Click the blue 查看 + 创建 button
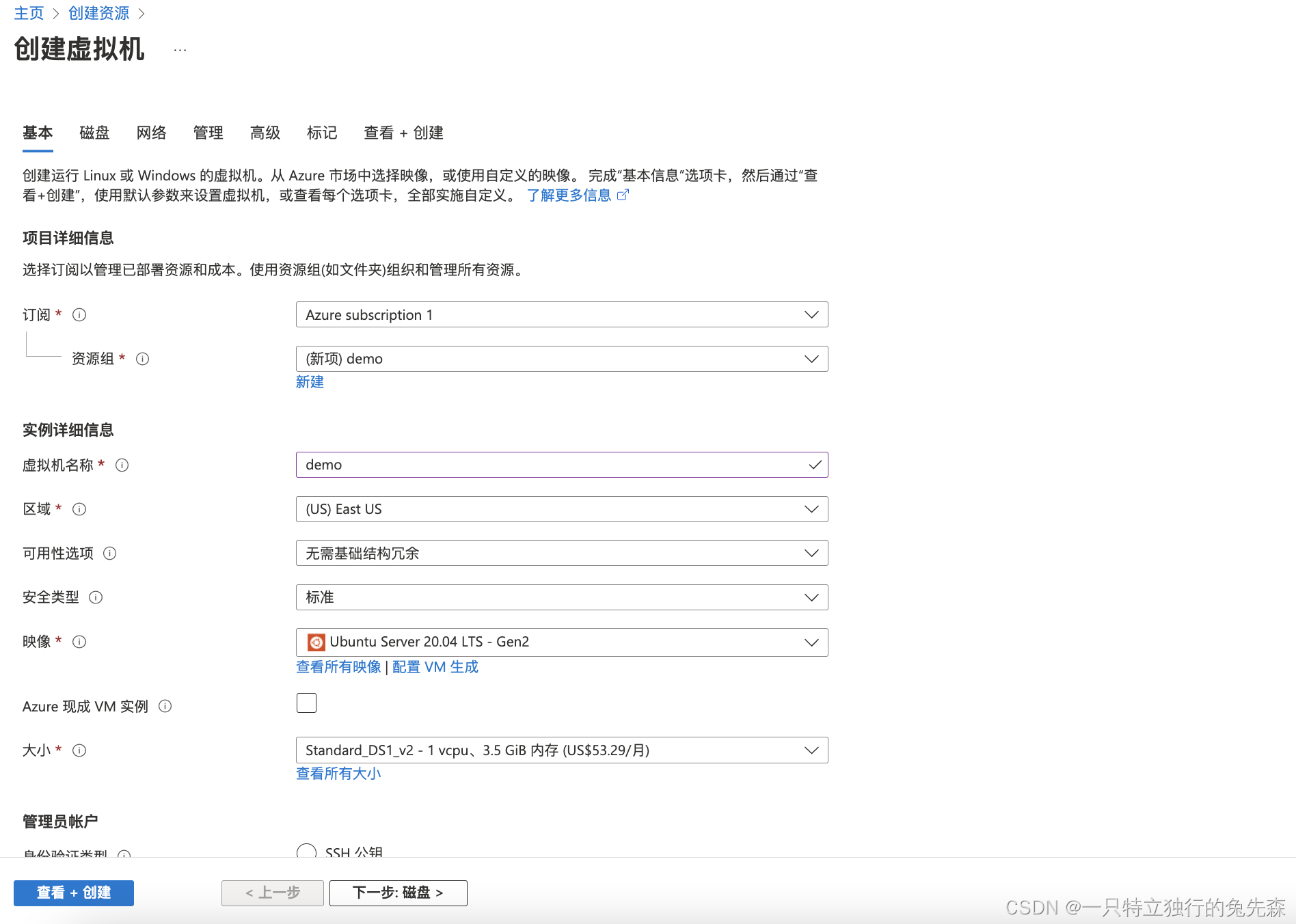1296x924 pixels. point(74,893)
